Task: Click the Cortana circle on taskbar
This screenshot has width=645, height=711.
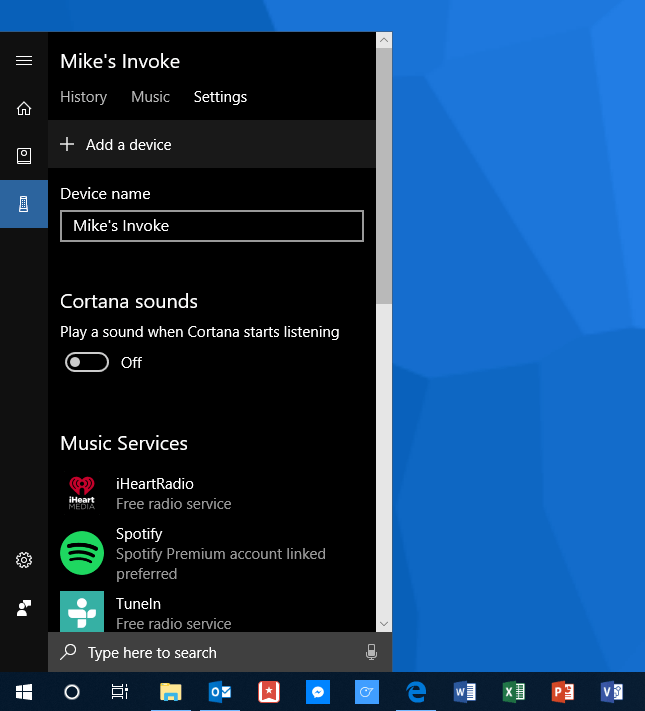Action: coord(72,692)
